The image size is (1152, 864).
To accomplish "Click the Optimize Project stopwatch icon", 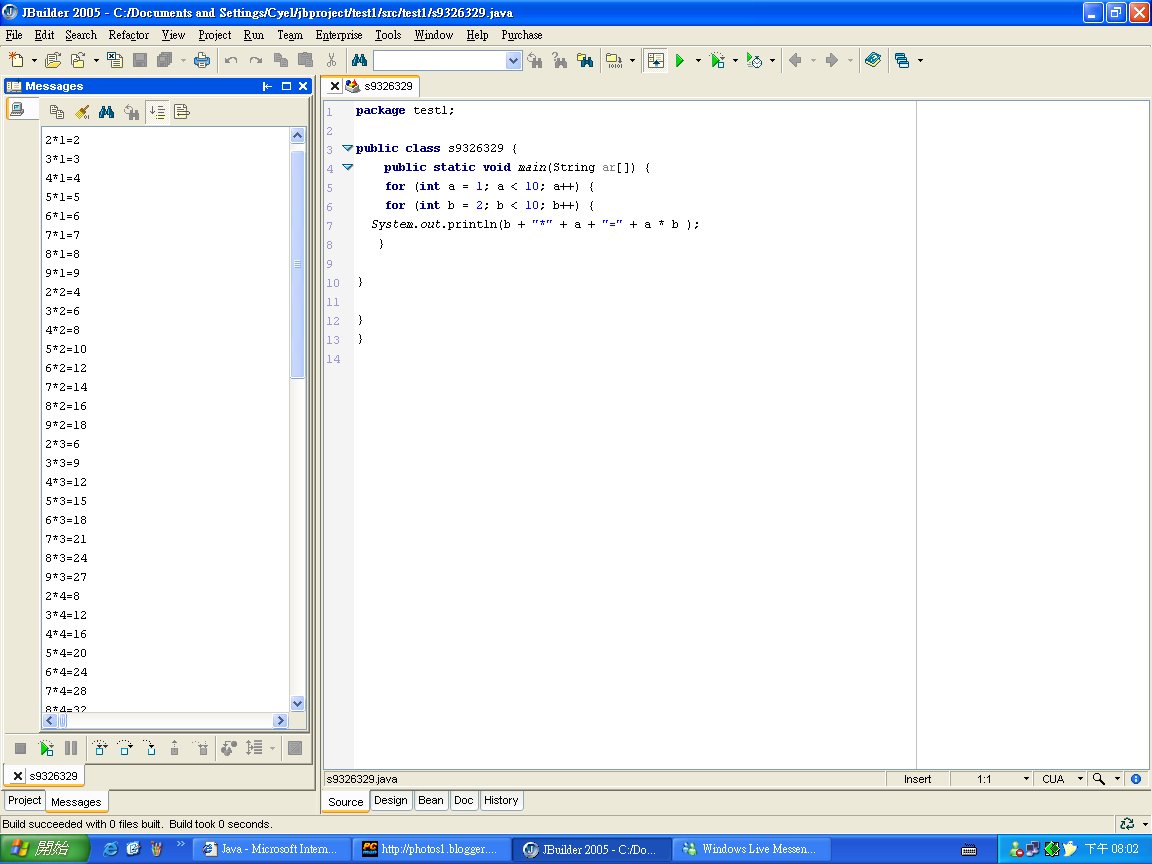I will tap(755, 60).
